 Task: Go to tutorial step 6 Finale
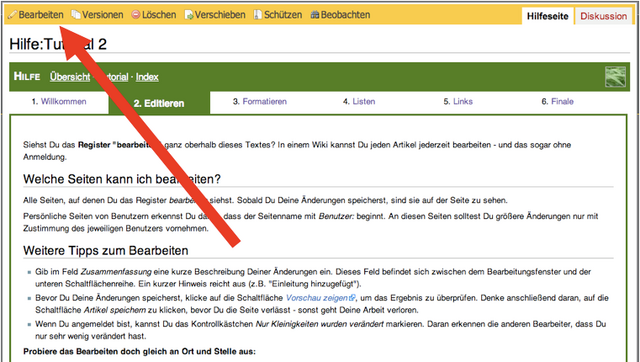coord(562,102)
